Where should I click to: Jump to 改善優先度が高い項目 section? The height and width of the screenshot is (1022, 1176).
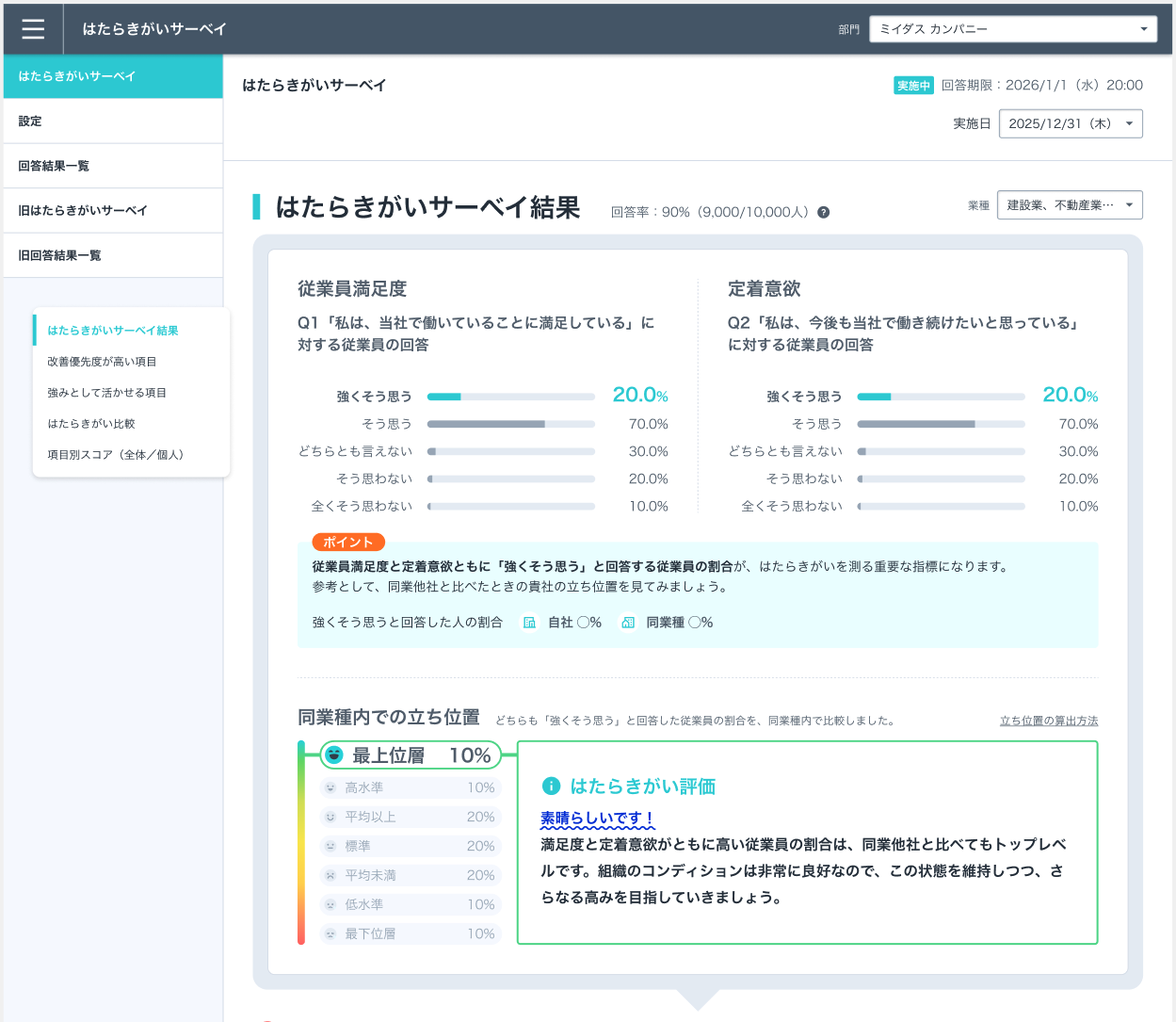point(102,362)
